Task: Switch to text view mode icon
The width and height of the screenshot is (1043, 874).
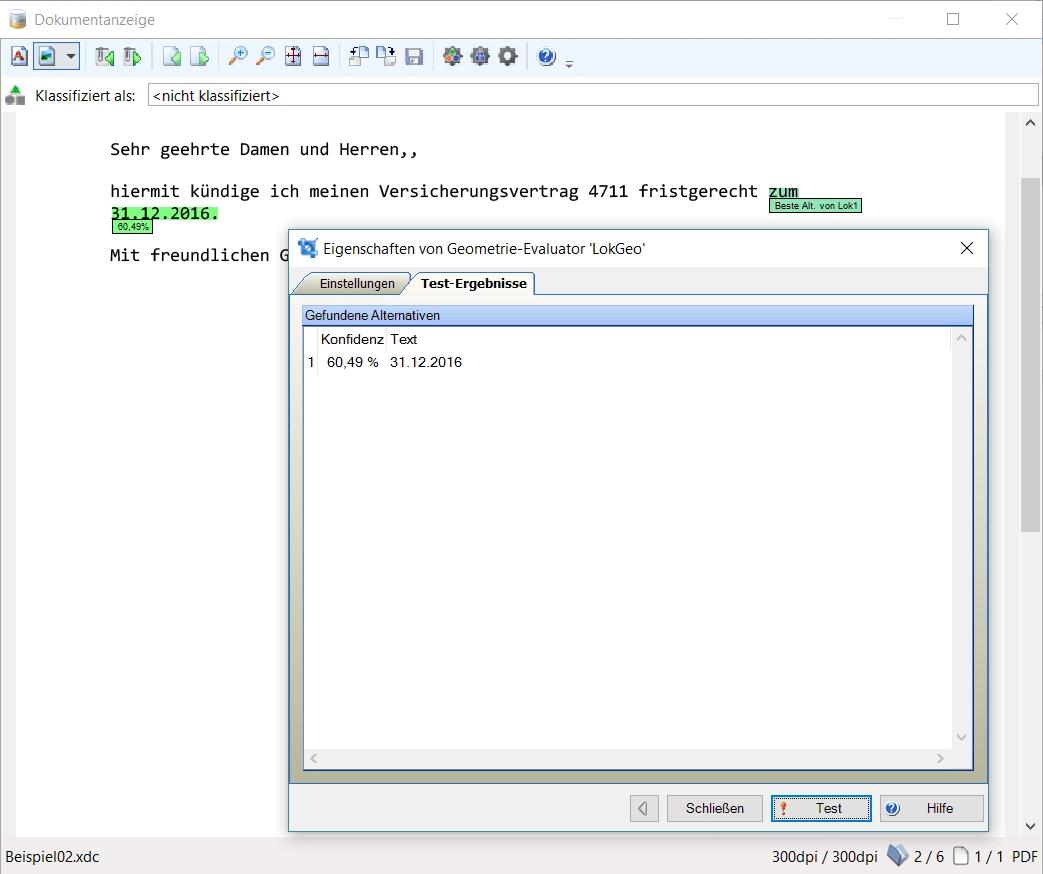Action: [19, 57]
